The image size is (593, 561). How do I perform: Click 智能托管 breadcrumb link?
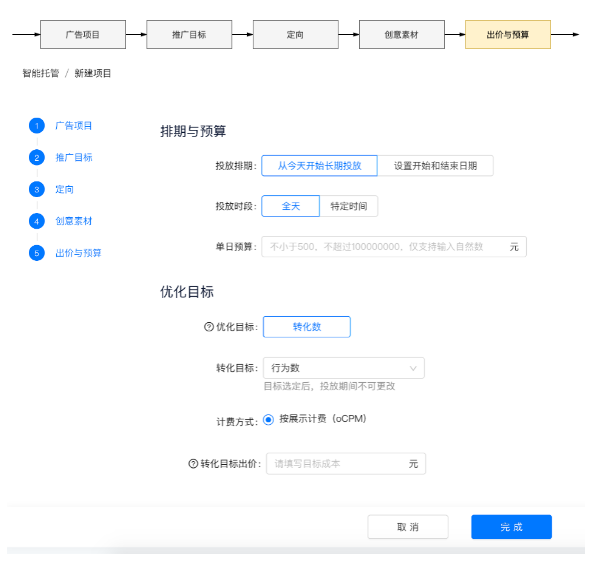coord(41,73)
